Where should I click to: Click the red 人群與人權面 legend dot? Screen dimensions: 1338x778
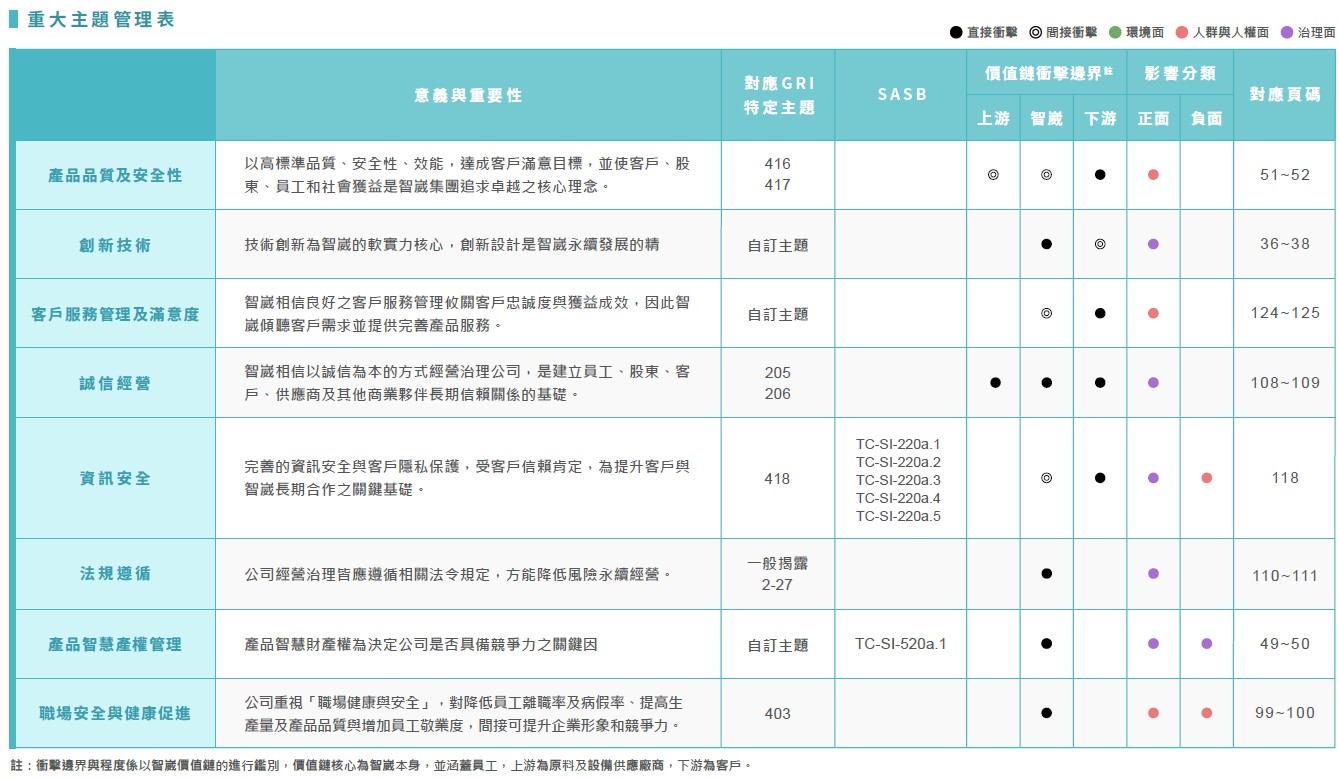(1182, 33)
